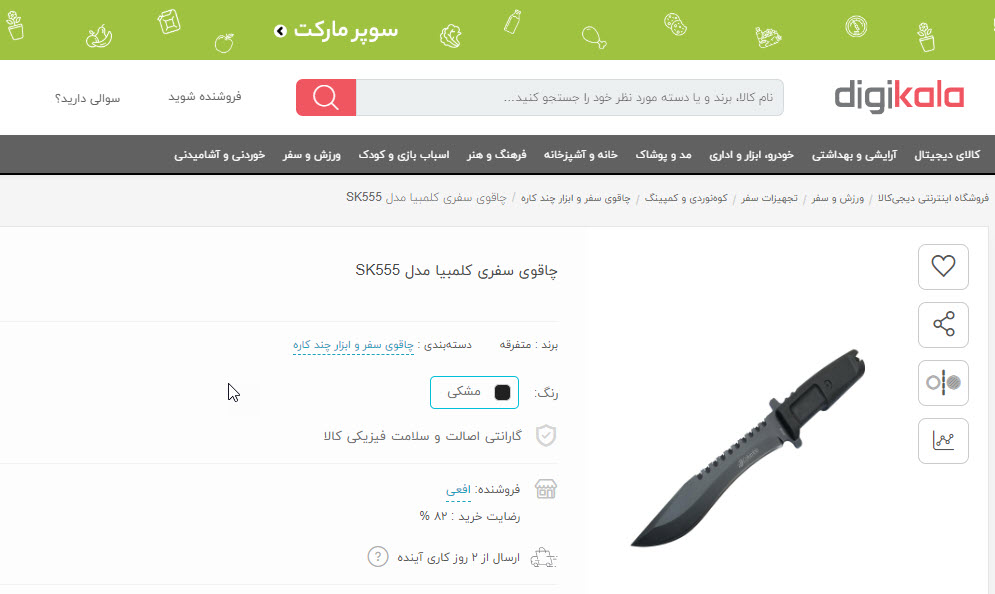Click the delivery info question mark icon
995x594 pixels.
378,557
